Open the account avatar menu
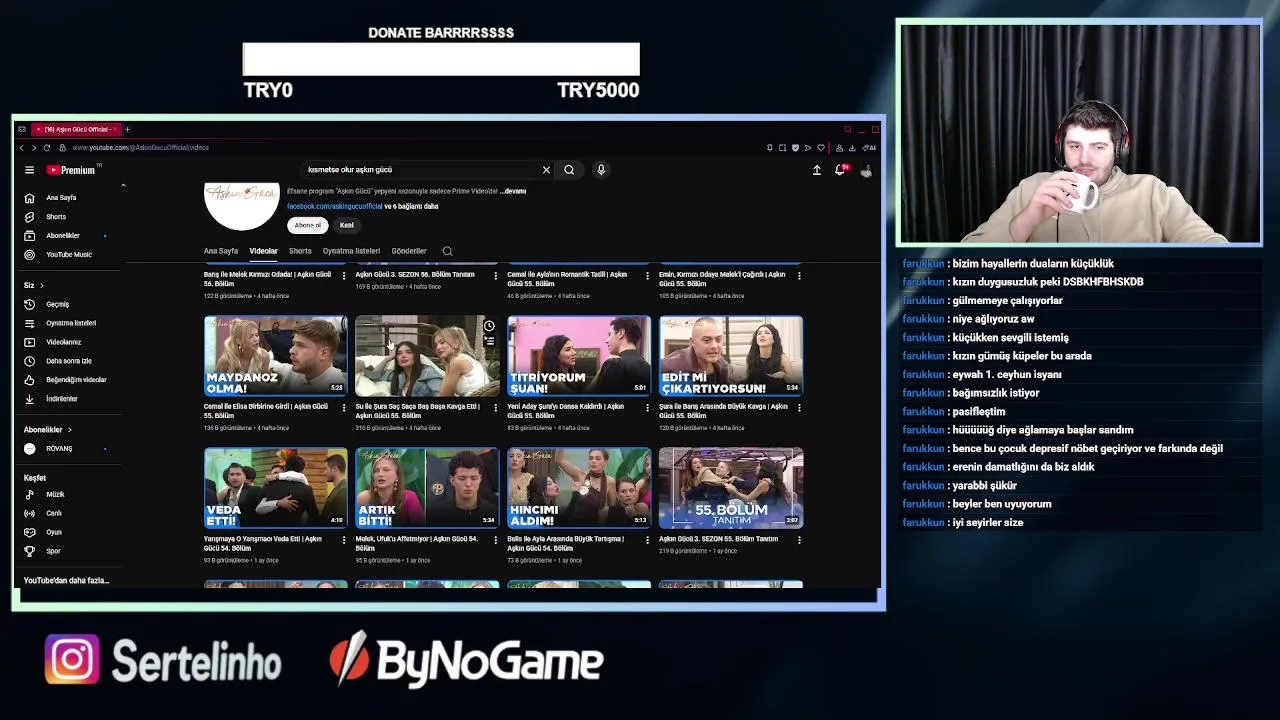 866,170
